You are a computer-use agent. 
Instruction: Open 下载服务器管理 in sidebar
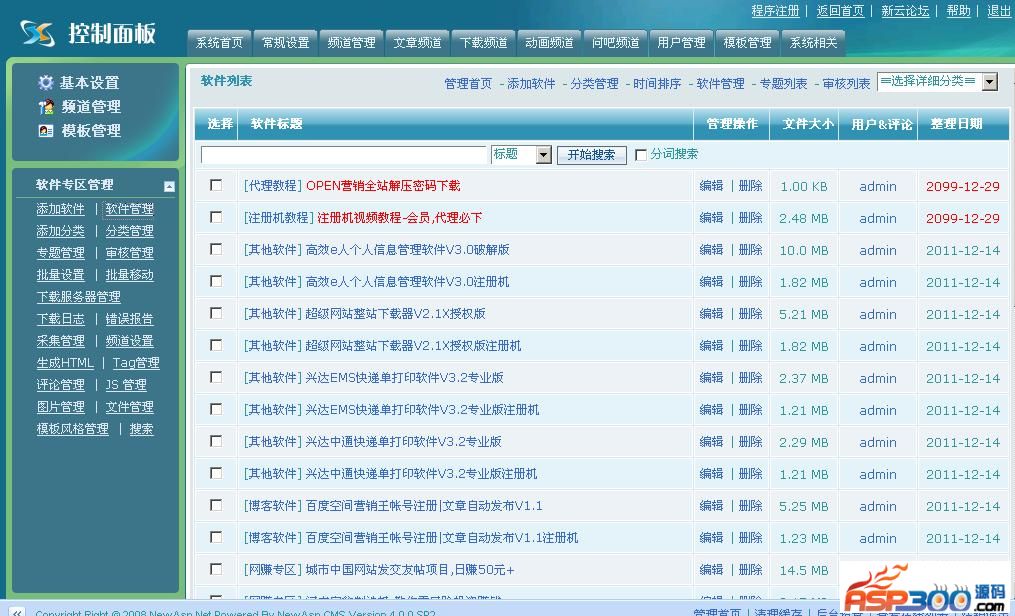click(79, 297)
